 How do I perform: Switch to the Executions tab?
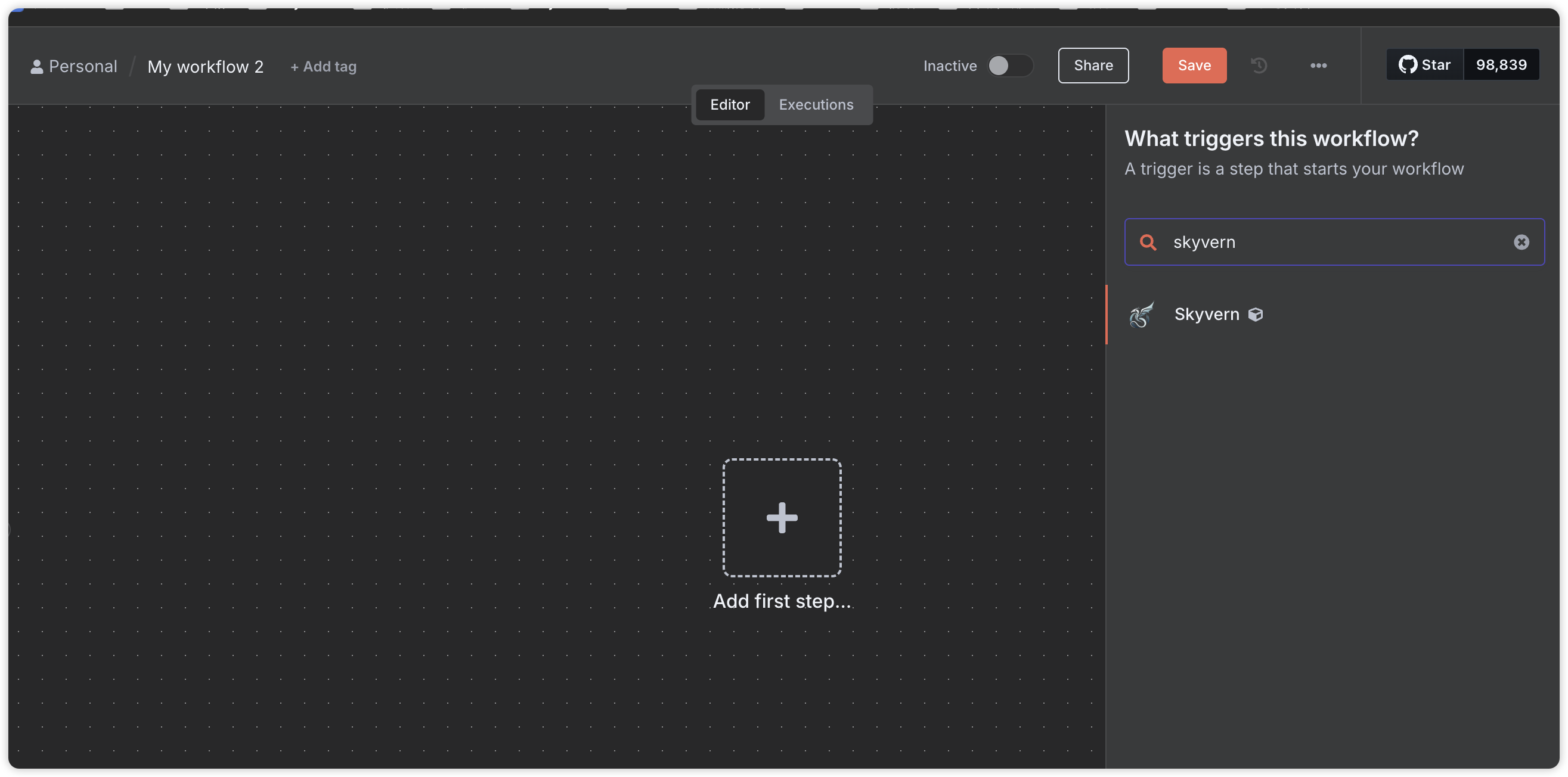coord(816,105)
